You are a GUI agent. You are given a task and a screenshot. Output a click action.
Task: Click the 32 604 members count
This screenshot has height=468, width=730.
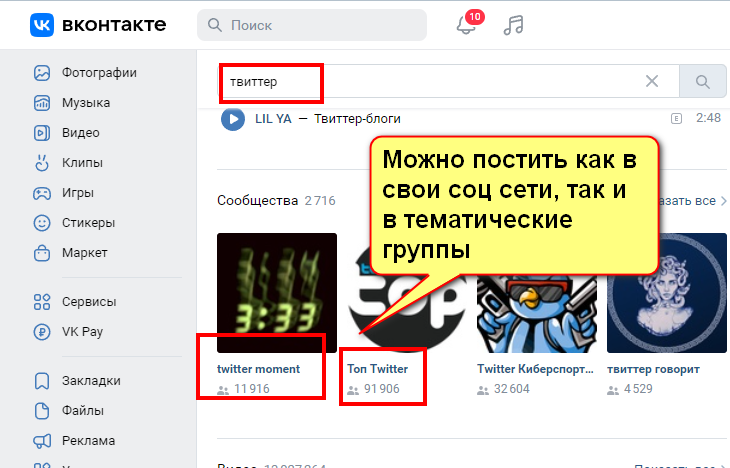[512, 389]
